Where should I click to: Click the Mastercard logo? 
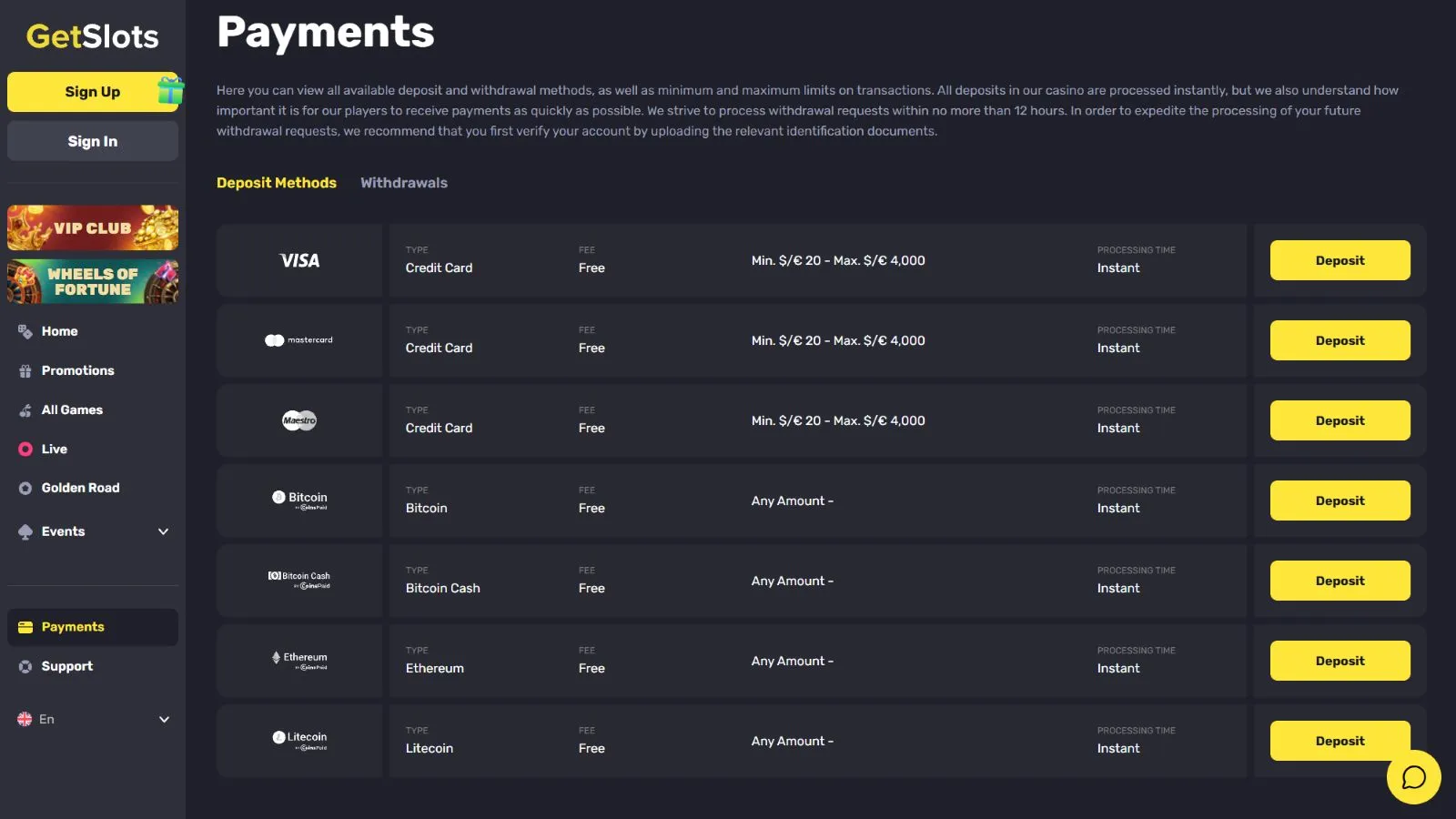tap(299, 340)
